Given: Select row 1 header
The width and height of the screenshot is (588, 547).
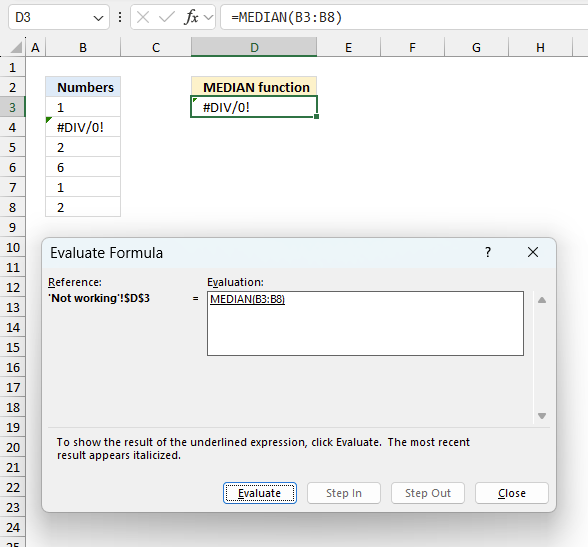Looking at the screenshot, I should (12, 67).
